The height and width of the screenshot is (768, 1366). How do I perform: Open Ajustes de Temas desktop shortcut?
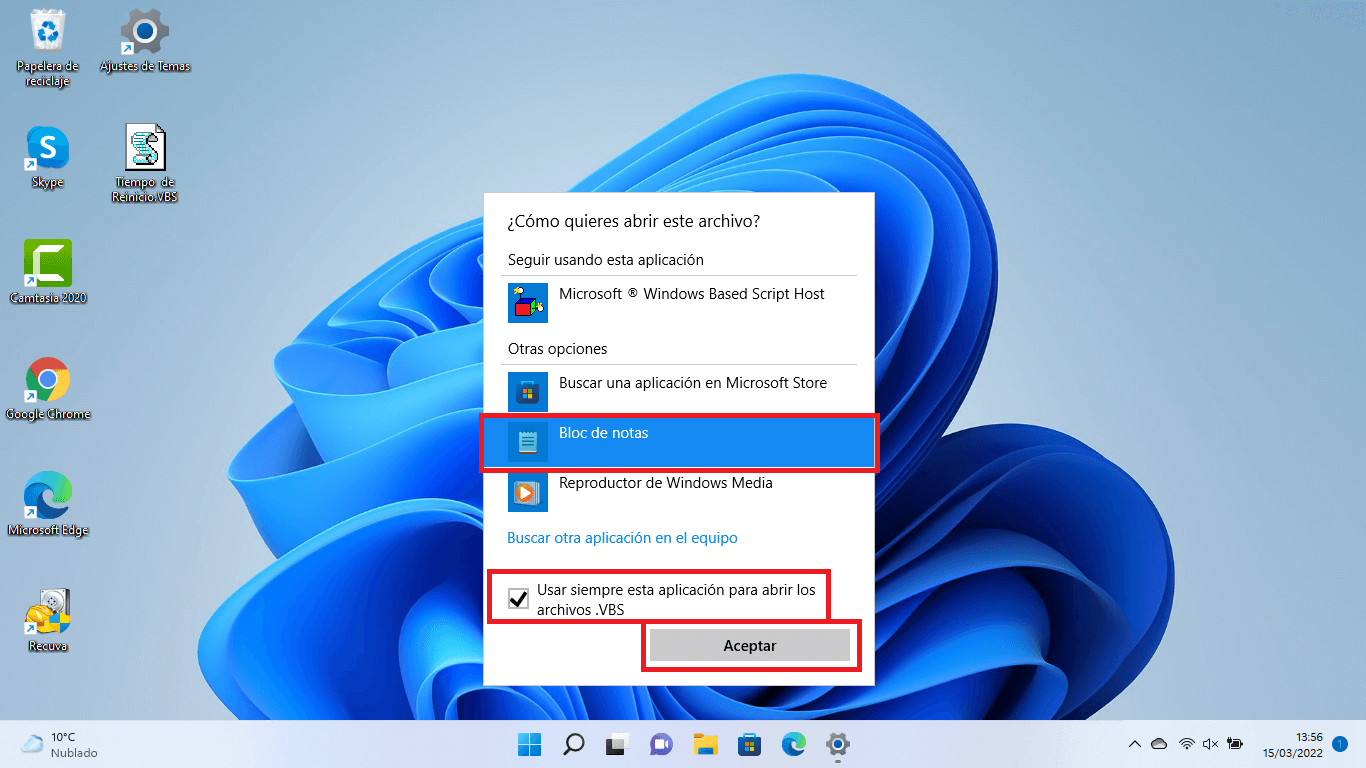point(145,41)
